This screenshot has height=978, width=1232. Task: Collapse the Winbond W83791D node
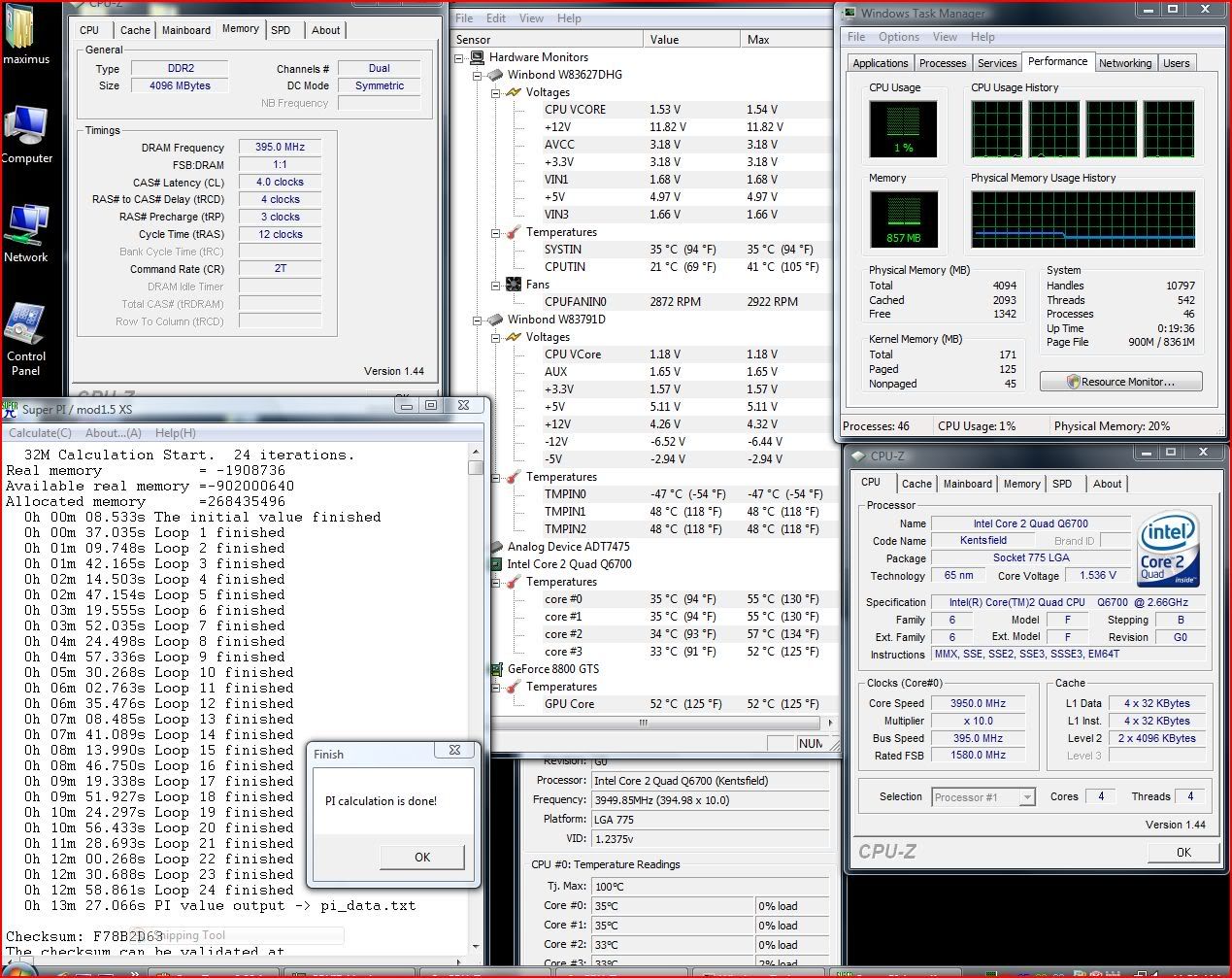478,320
